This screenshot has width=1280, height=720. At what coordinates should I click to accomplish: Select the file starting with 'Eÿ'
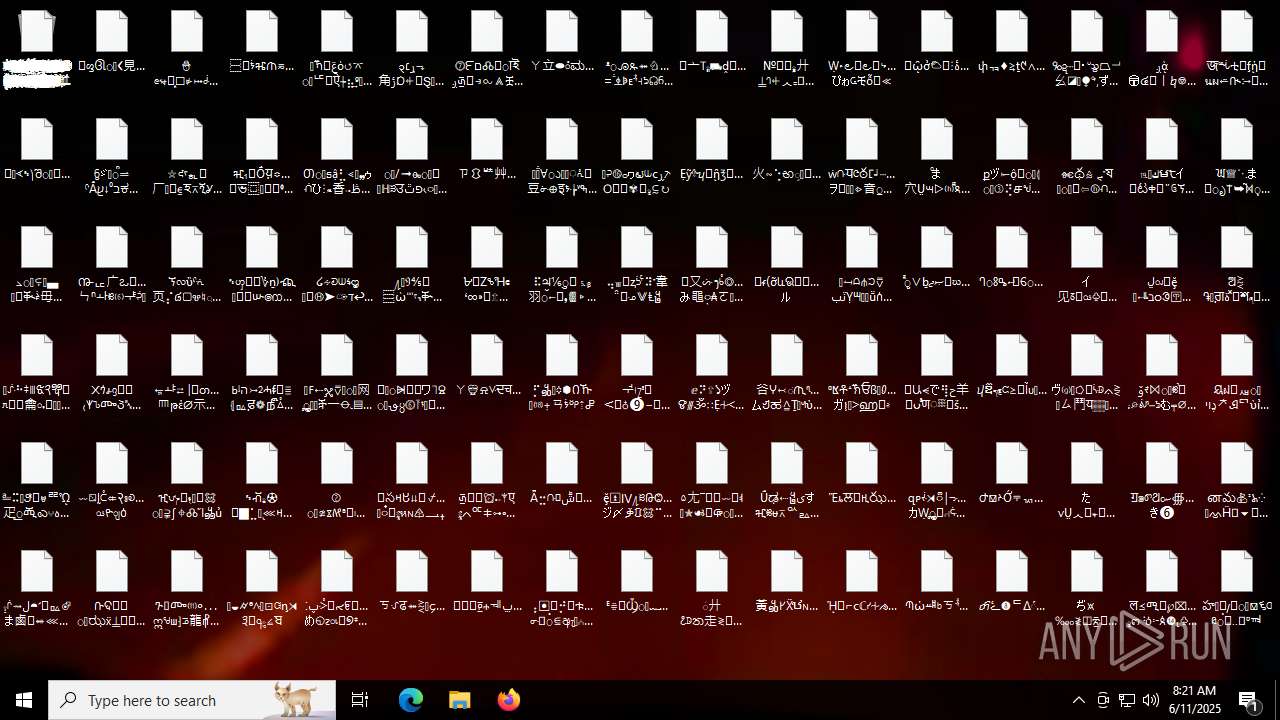[712, 150]
